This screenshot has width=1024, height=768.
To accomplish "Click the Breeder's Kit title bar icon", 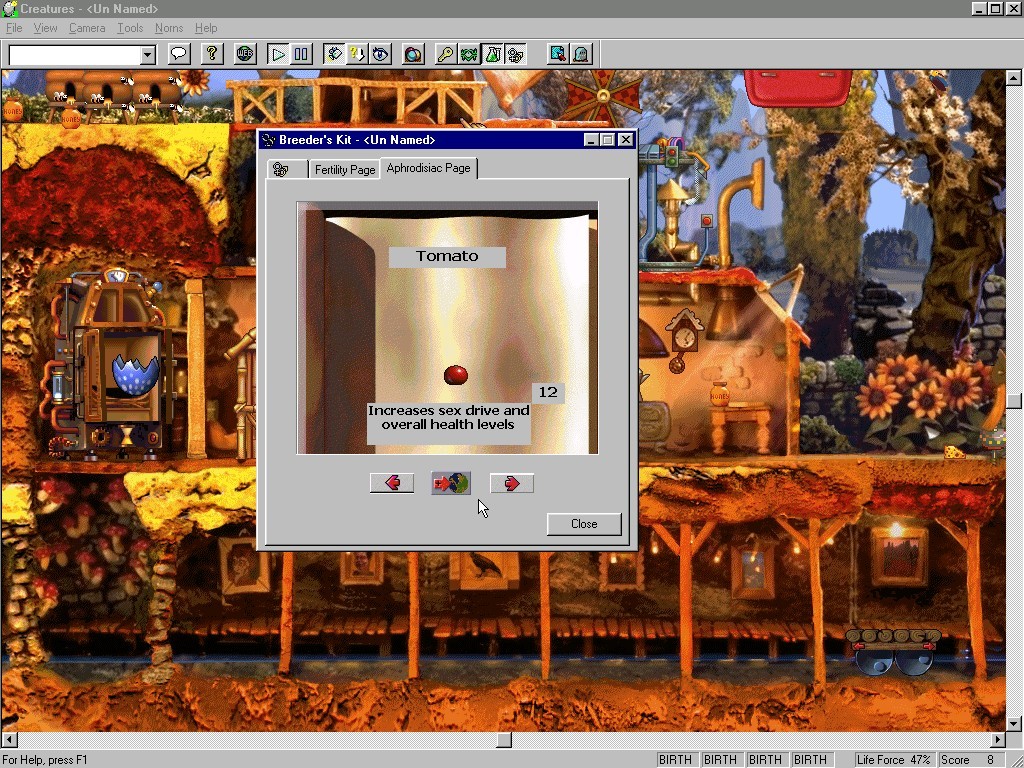I will (268, 140).
